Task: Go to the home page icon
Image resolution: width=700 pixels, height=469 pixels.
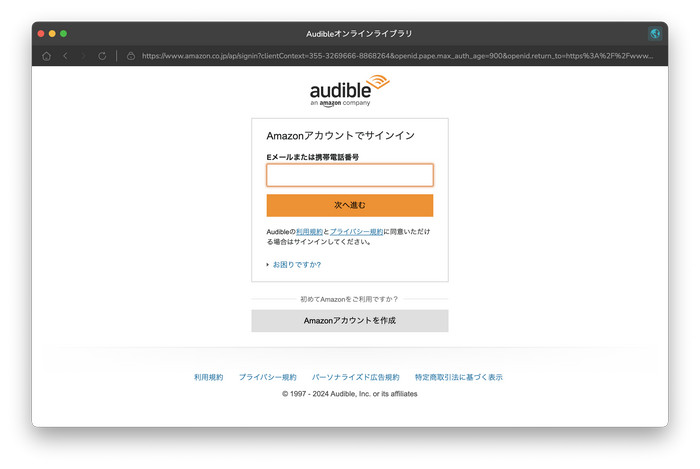Action: [46, 56]
